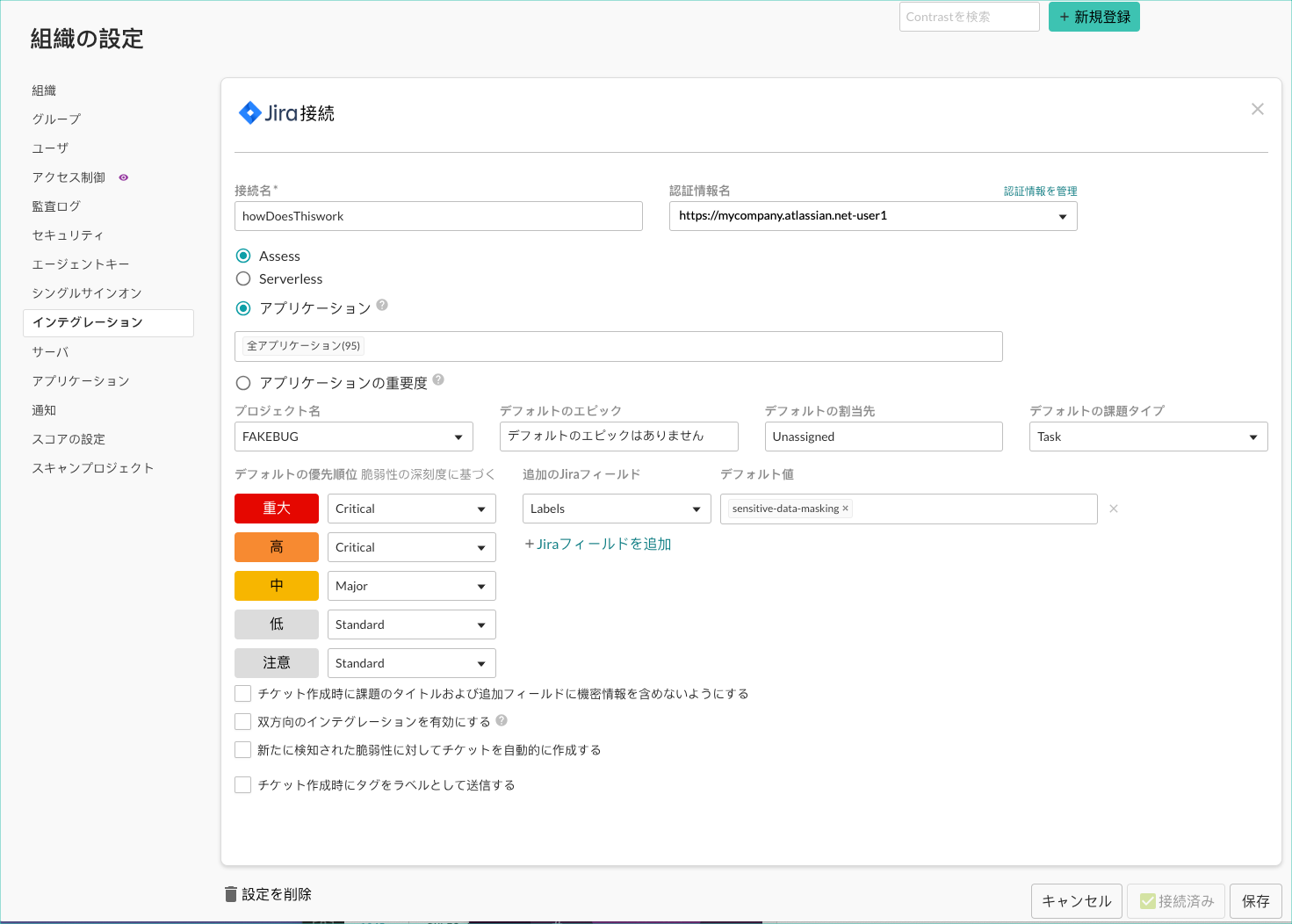Select the アプリケーション radio button

tap(243, 308)
